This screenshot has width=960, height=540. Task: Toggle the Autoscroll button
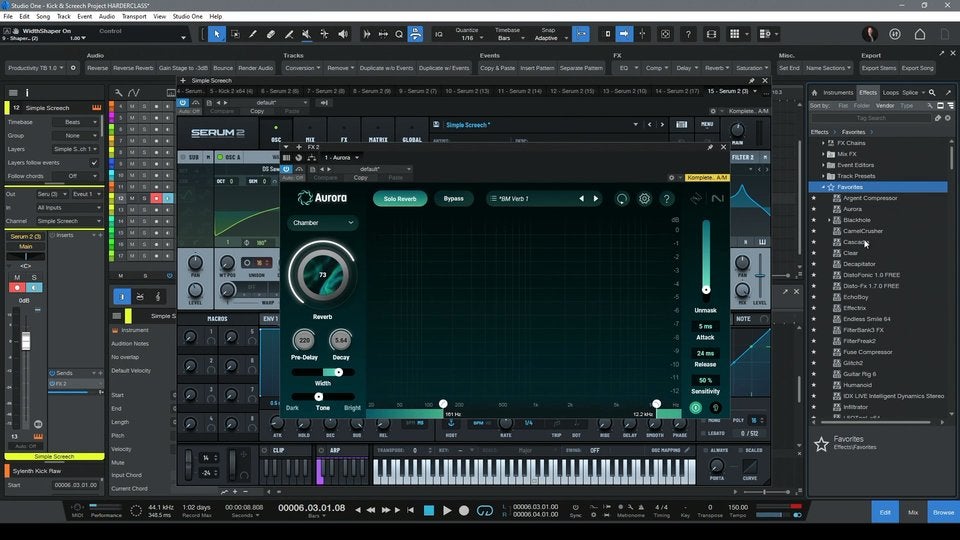(x=624, y=34)
